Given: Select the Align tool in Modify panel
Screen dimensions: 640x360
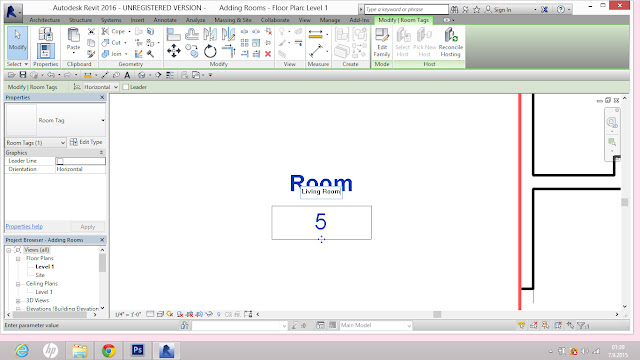Looking at the screenshot, I should click(173, 34).
